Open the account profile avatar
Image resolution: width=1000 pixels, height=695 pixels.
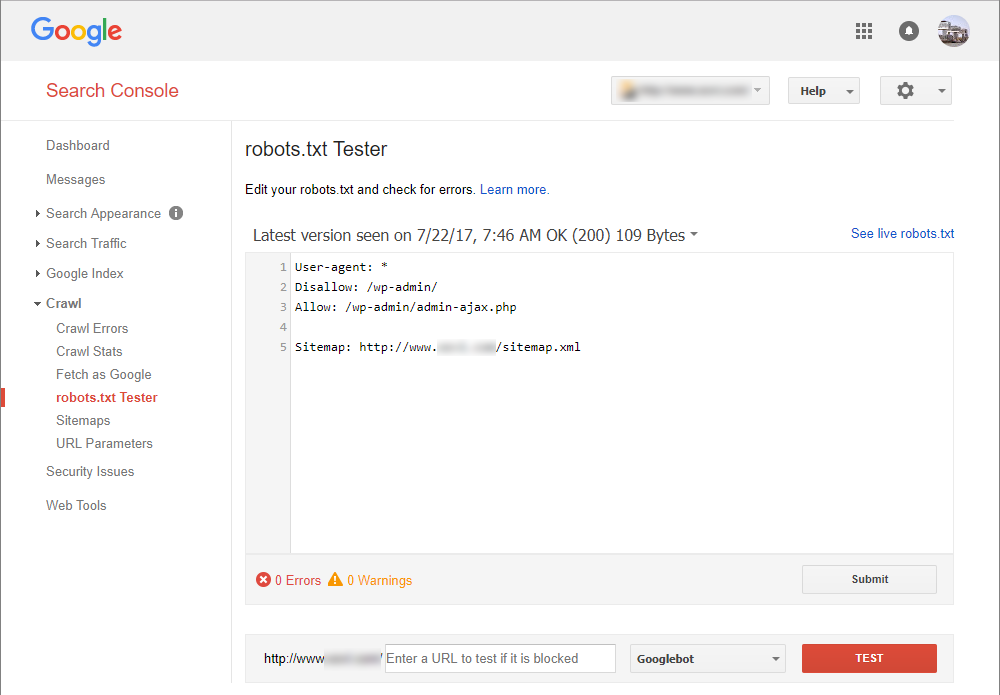[953, 31]
